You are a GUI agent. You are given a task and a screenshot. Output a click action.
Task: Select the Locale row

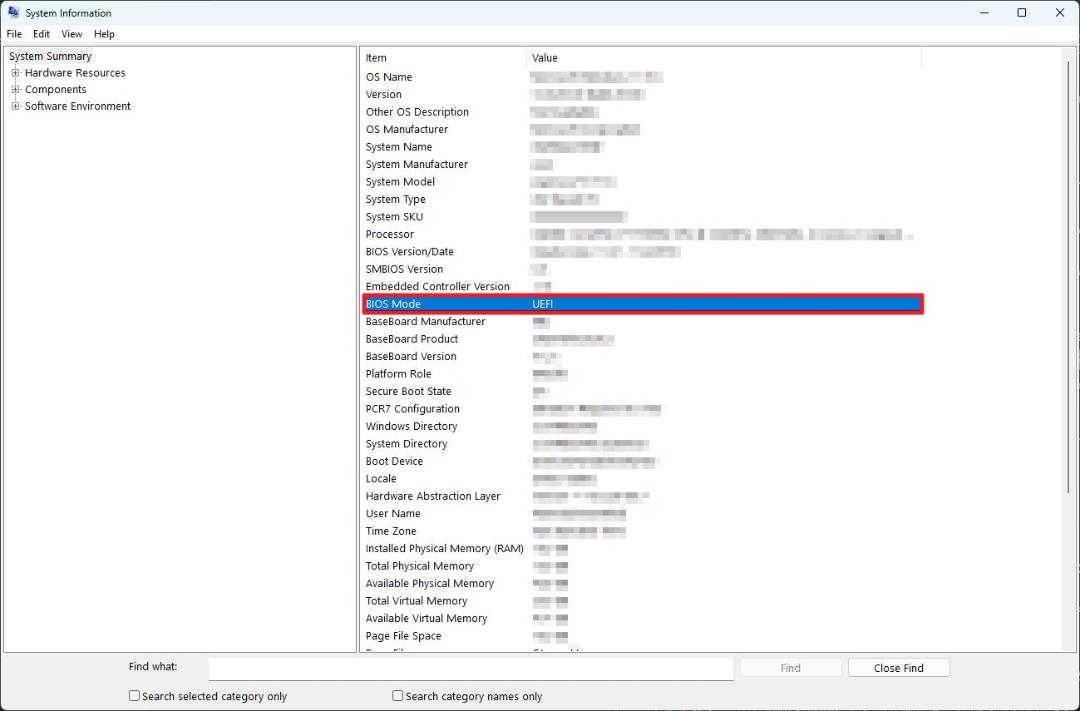tap(642, 479)
